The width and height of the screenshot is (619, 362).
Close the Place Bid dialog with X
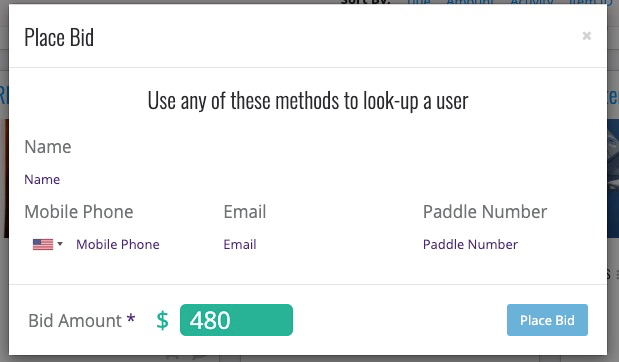point(587,36)
